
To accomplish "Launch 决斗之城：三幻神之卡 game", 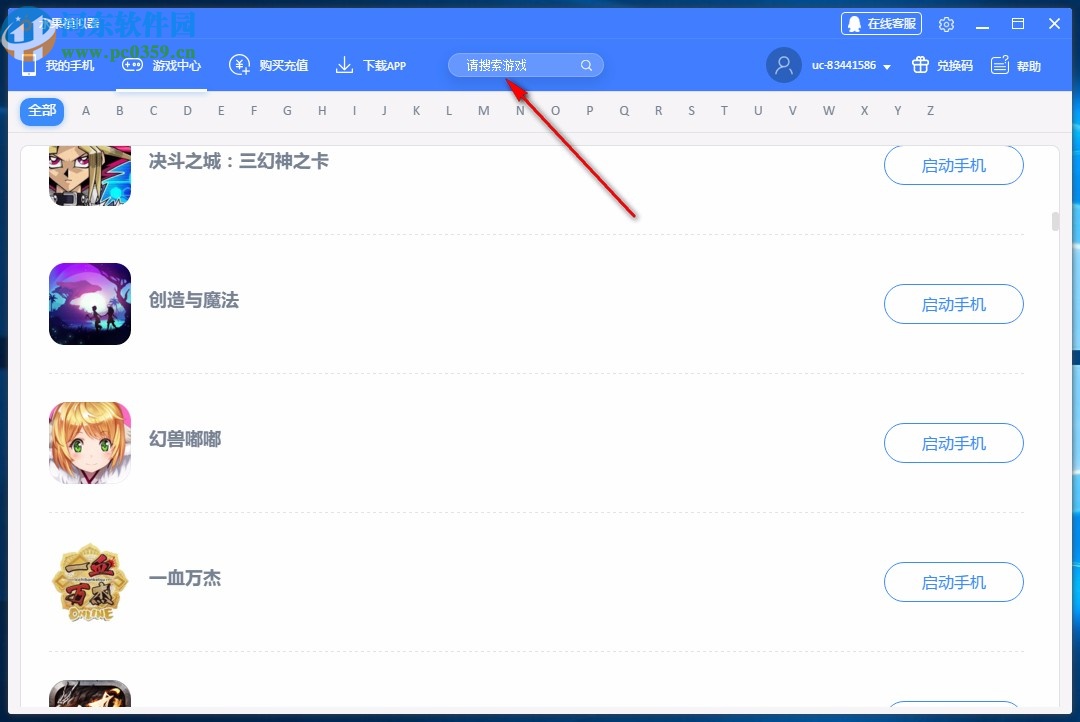I will point(953,164).
